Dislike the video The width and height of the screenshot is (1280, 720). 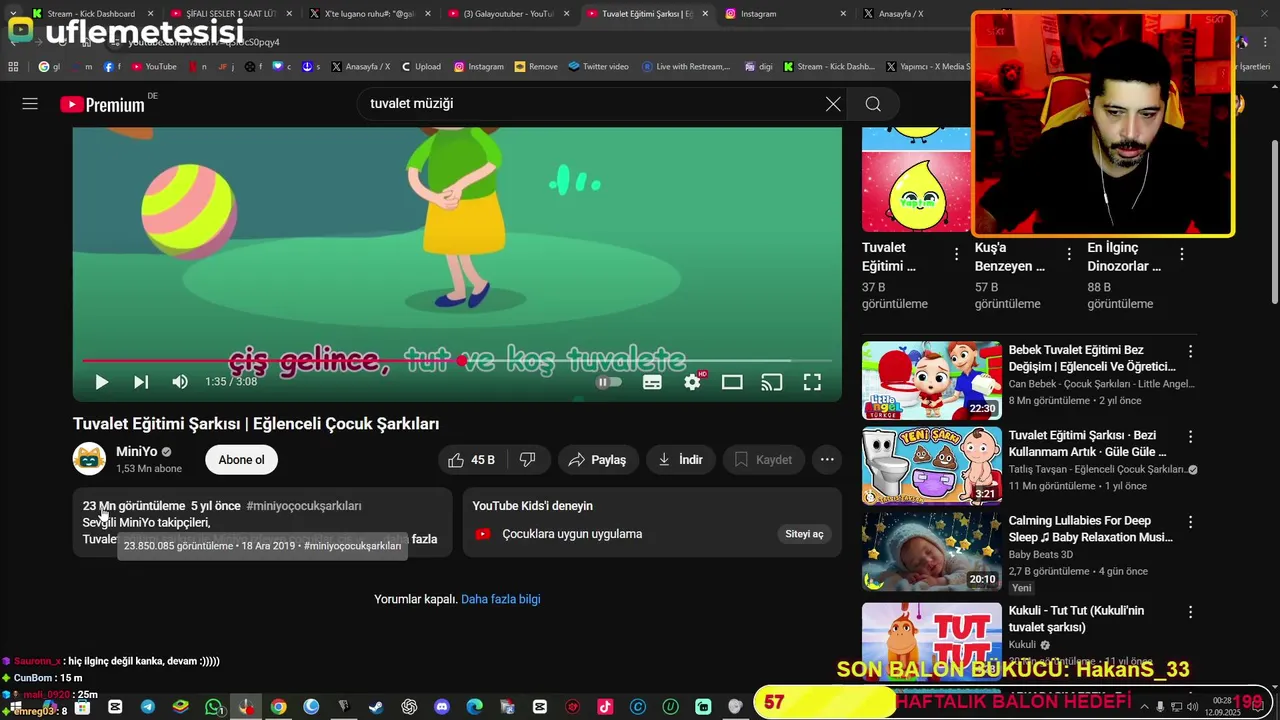(x=528, y=460)
